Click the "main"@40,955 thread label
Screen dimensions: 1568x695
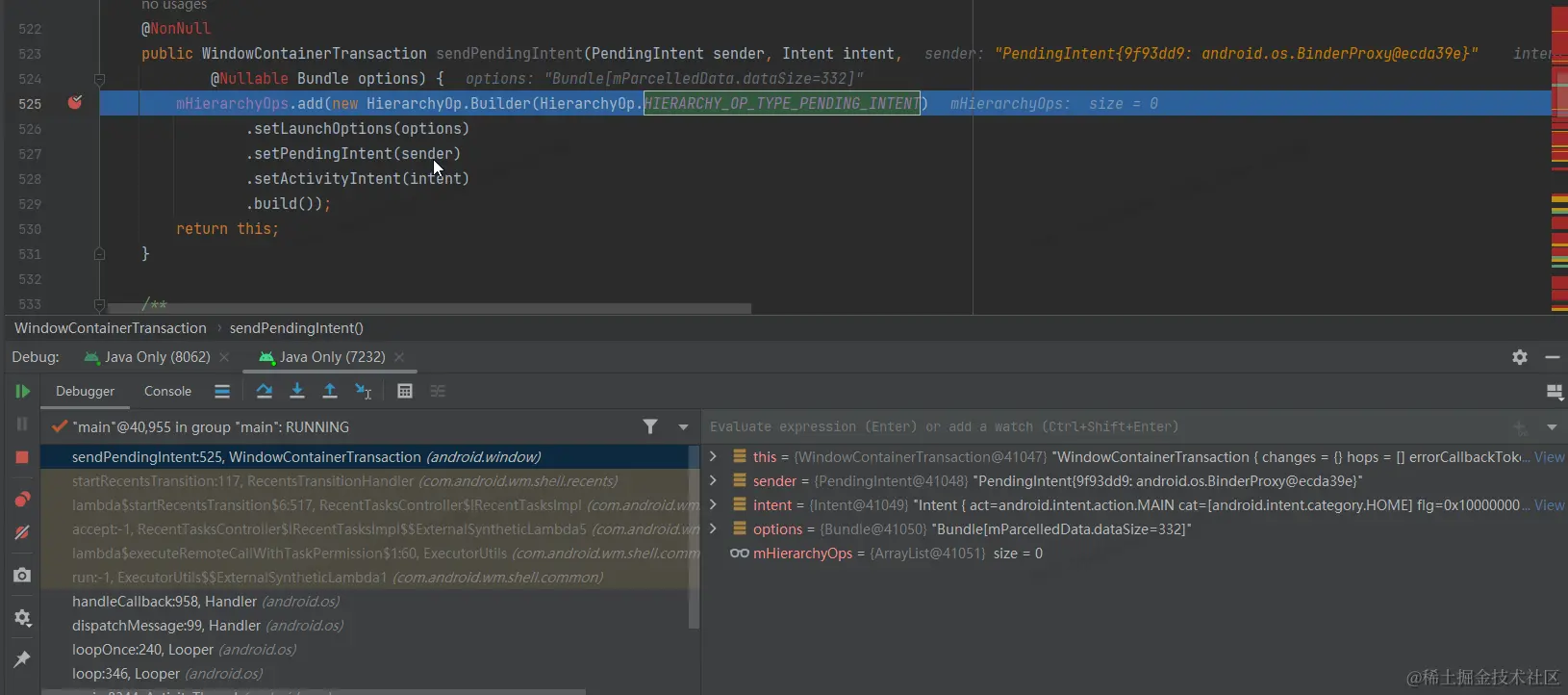(211, 426)
